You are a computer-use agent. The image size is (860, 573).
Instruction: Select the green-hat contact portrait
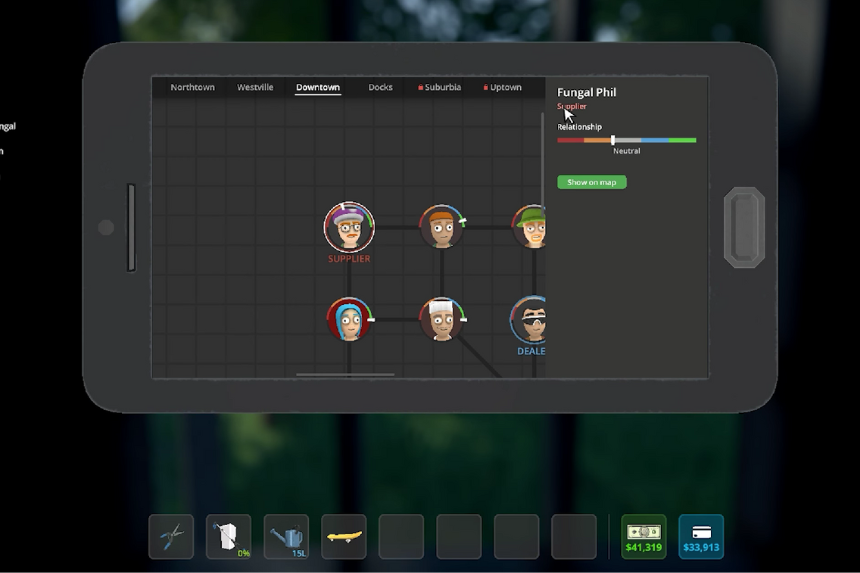[530, 227]
